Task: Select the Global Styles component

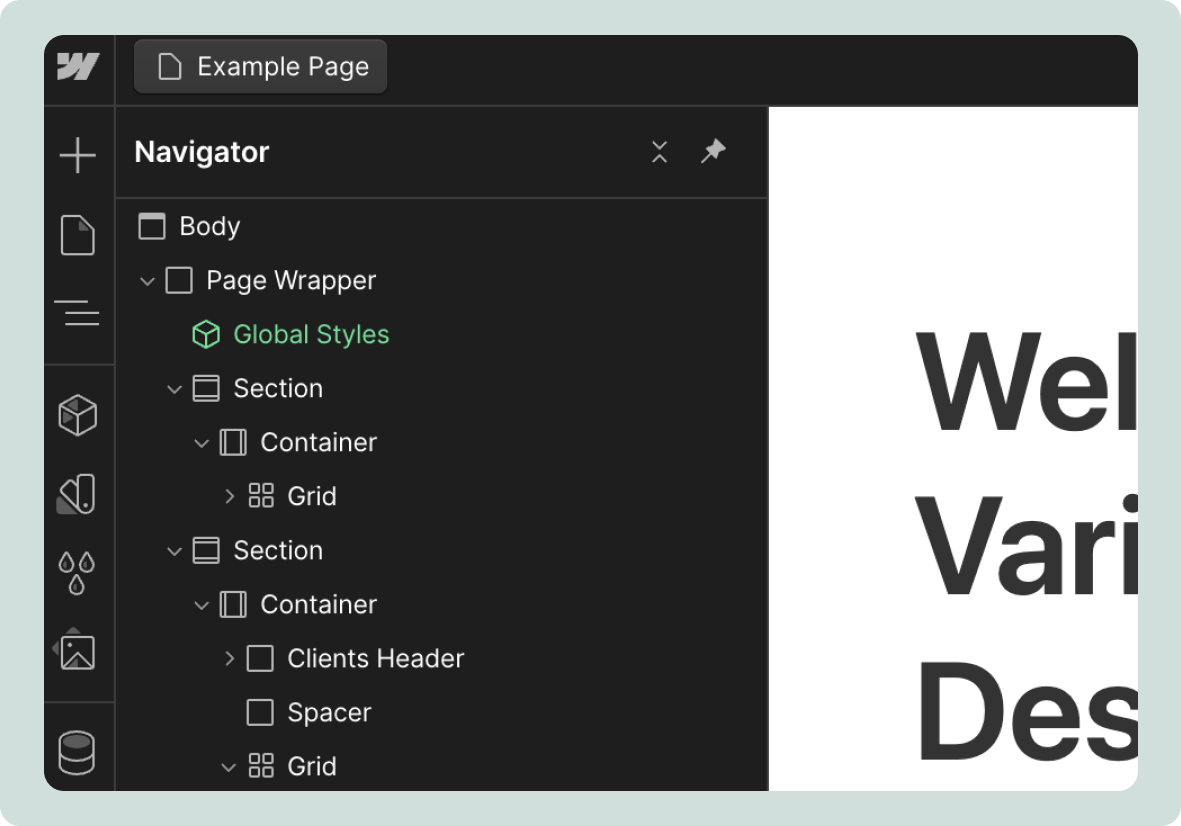Action: click(x=311, y=334)
